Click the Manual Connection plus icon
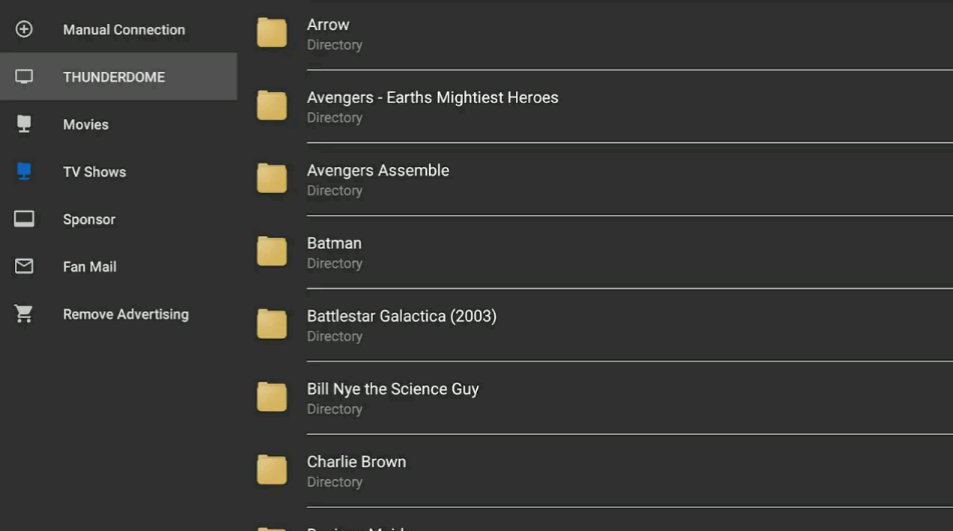The height and width of the screenshot is (531, 953). 24,29
